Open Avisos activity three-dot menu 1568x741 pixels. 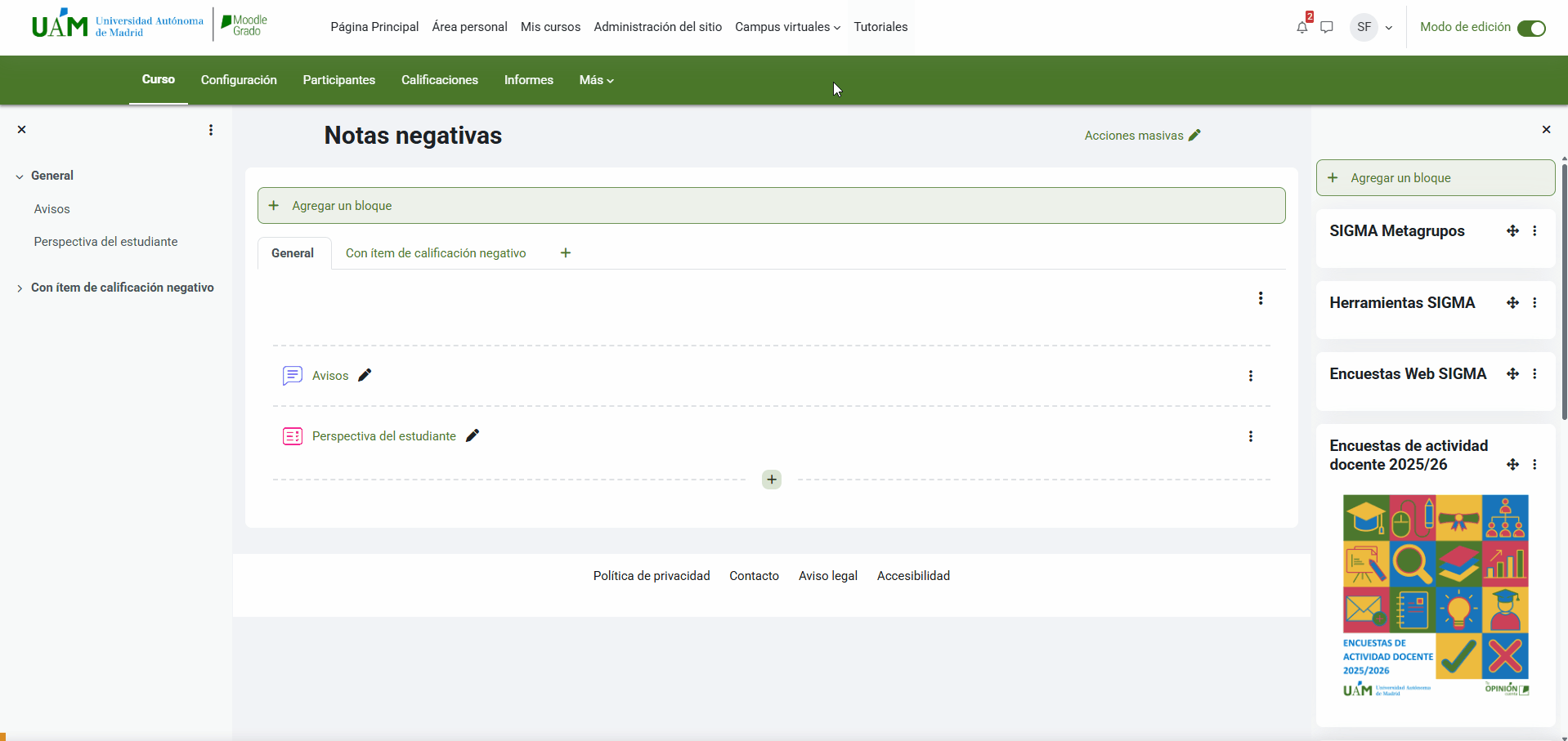1250,376
